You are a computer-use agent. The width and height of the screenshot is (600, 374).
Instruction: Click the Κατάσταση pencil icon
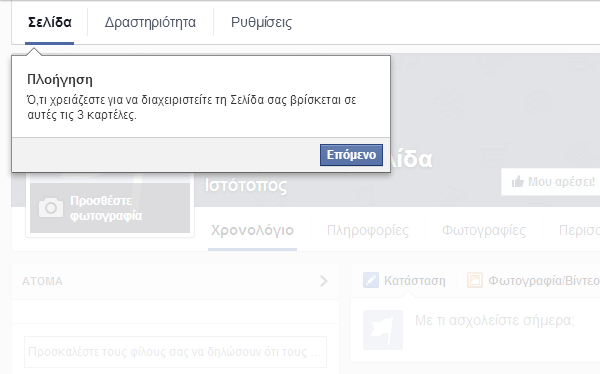point(371,280)
